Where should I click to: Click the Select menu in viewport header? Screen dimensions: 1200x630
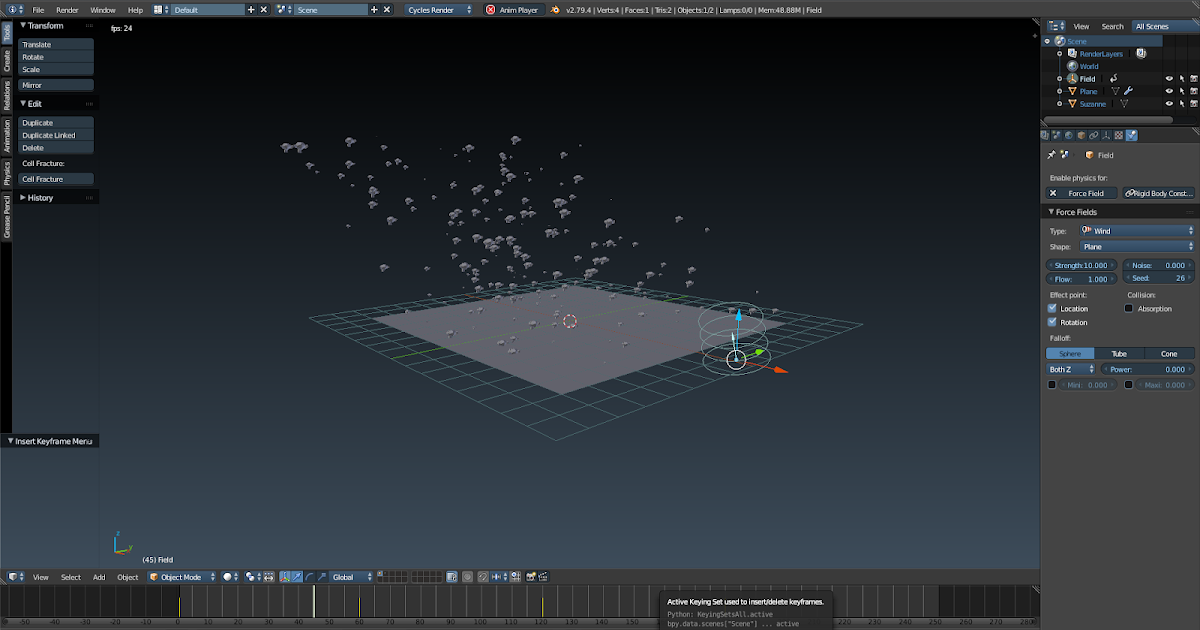68,576
